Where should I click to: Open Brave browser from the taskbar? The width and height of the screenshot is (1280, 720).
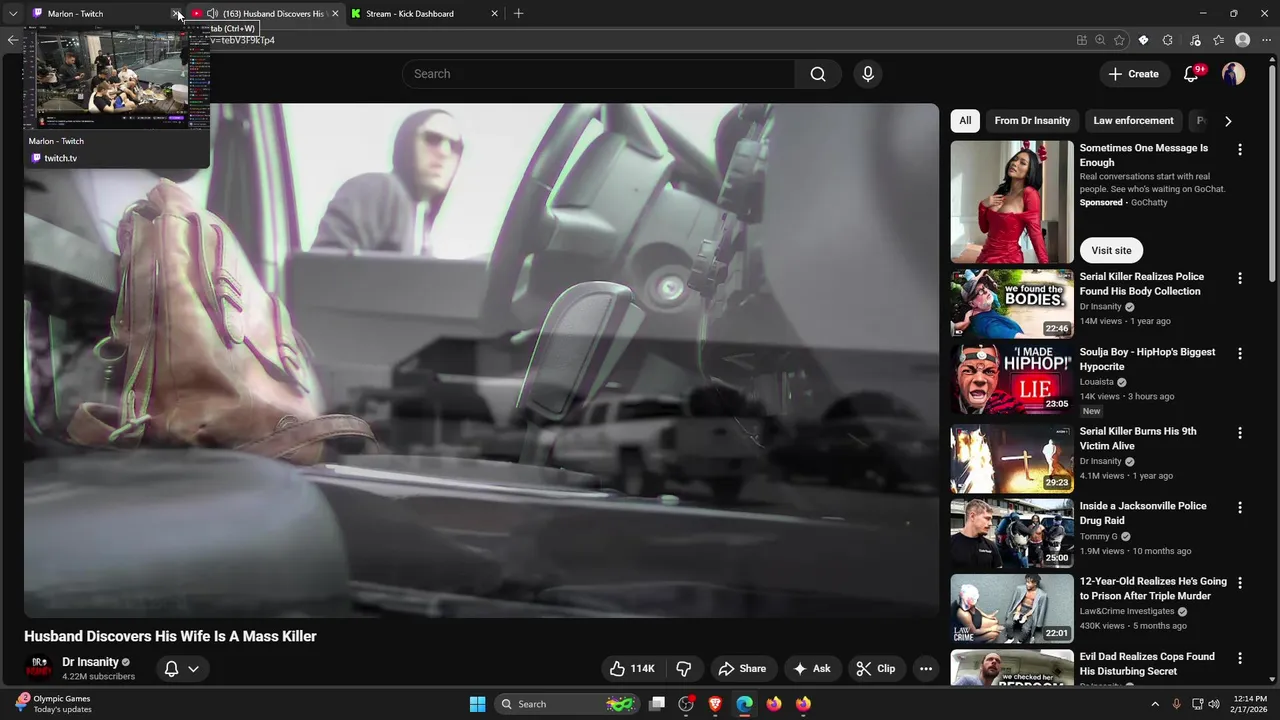click(715, 704)
